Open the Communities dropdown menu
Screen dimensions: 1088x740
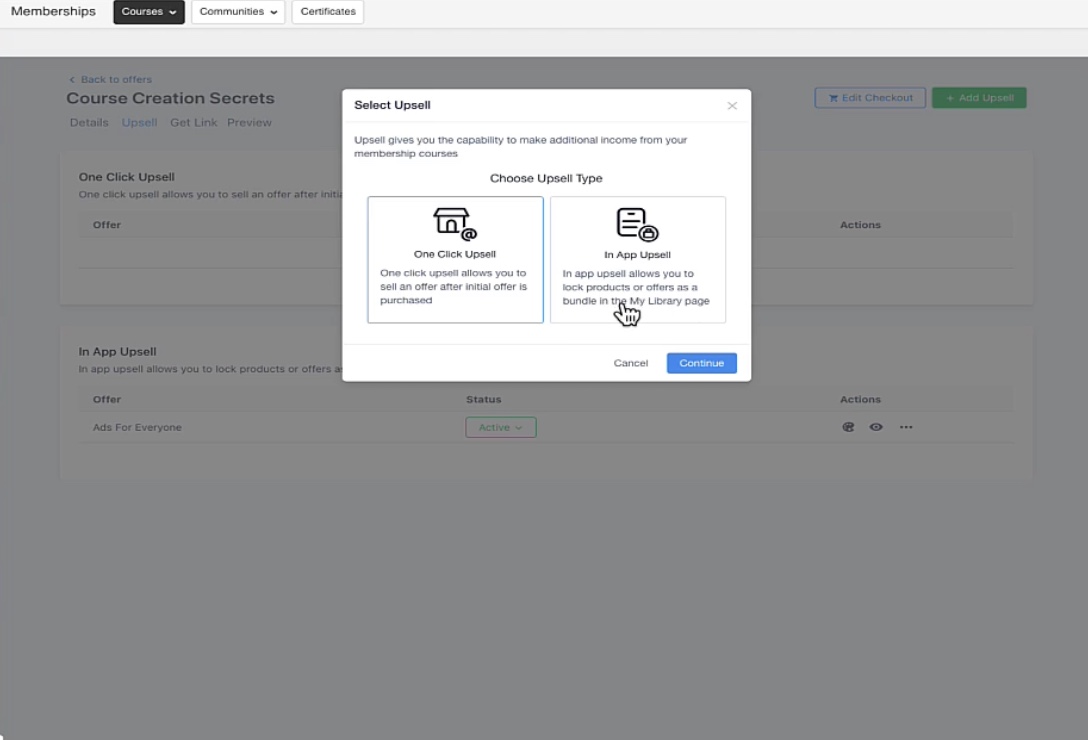(x=238, y=12)
